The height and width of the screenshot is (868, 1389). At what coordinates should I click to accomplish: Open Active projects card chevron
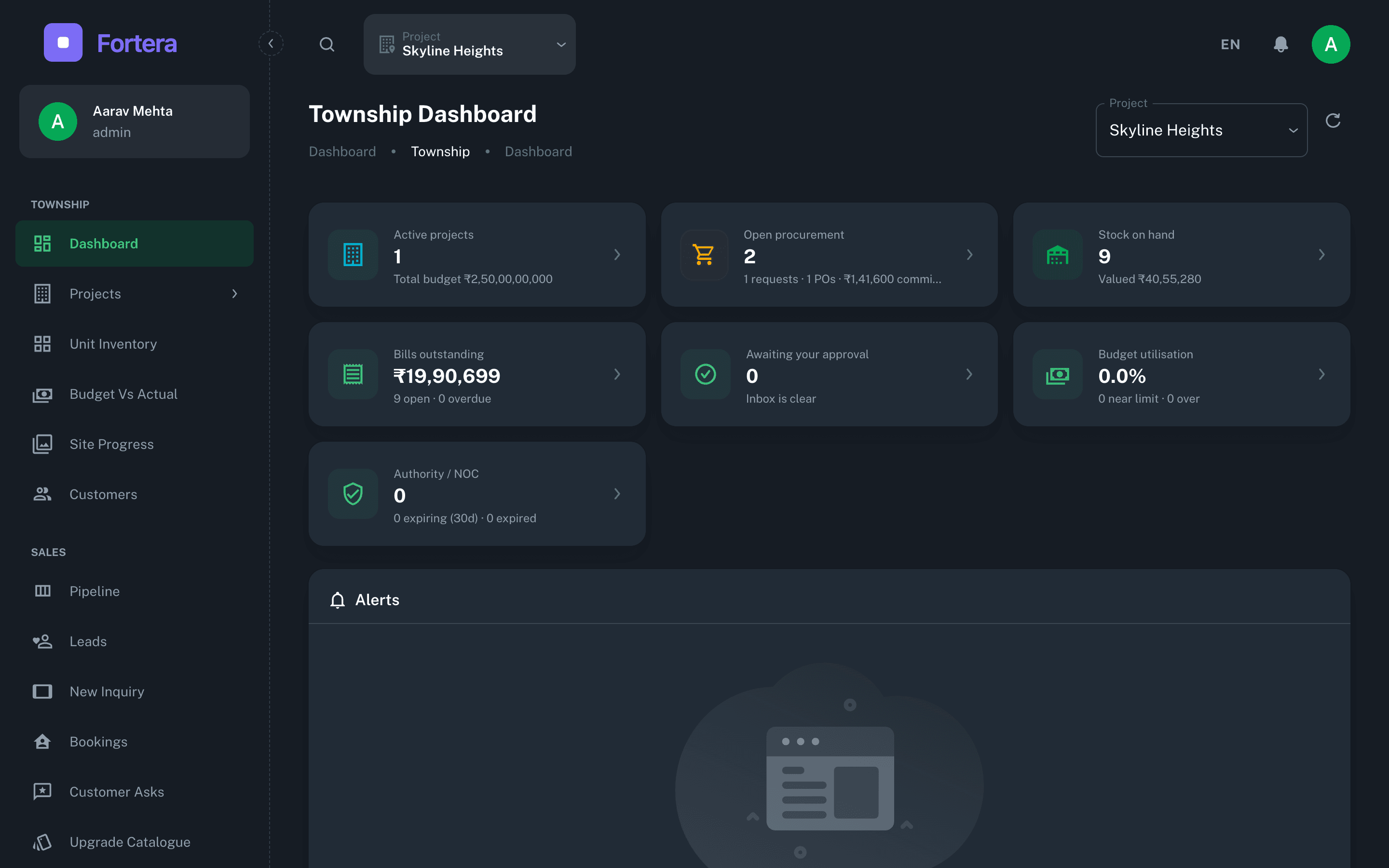point(617,255)
